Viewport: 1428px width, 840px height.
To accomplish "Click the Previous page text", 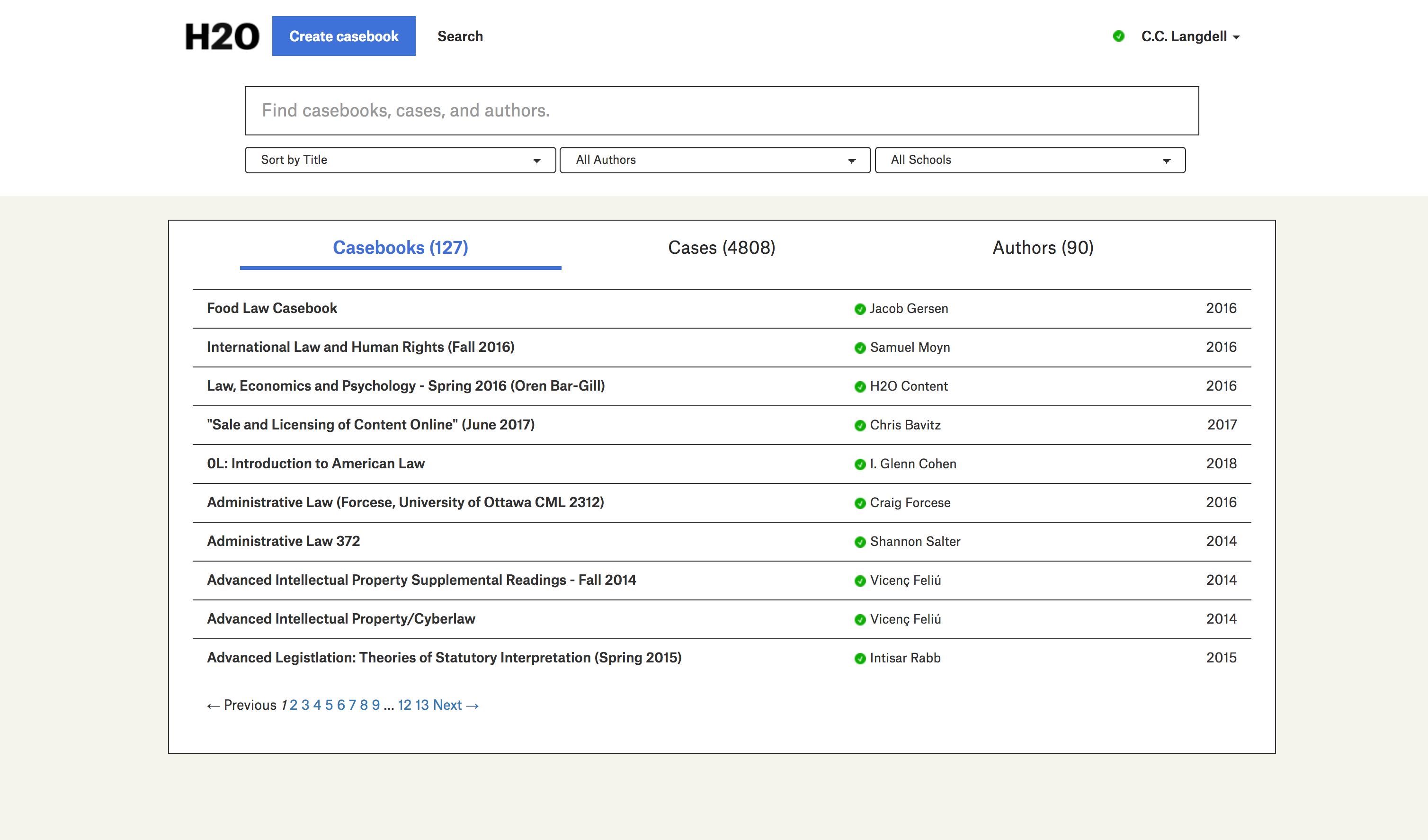I will (242, 705).
